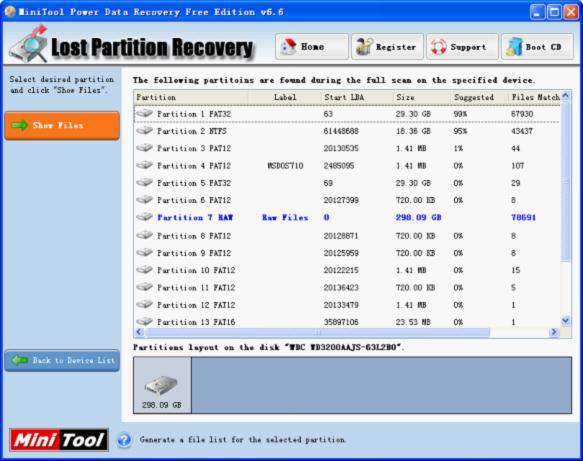This screenshot has height=461, width=583.
Task: Click the vertical scrollbar thumb of the list
Action: [566, 181]
